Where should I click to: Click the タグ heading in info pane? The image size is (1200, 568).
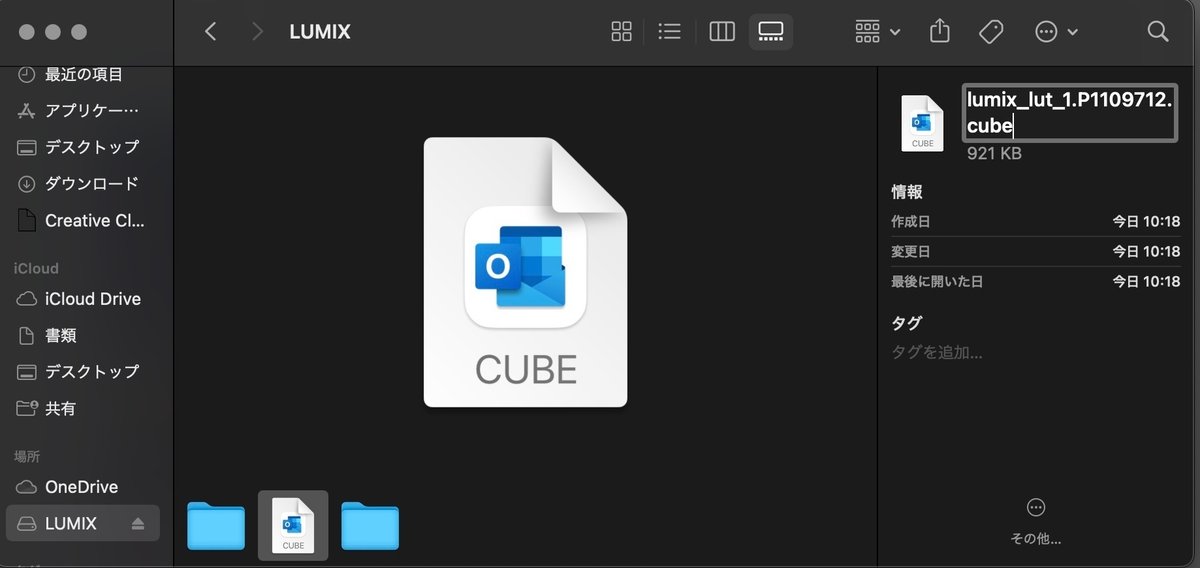pos(907,323)
